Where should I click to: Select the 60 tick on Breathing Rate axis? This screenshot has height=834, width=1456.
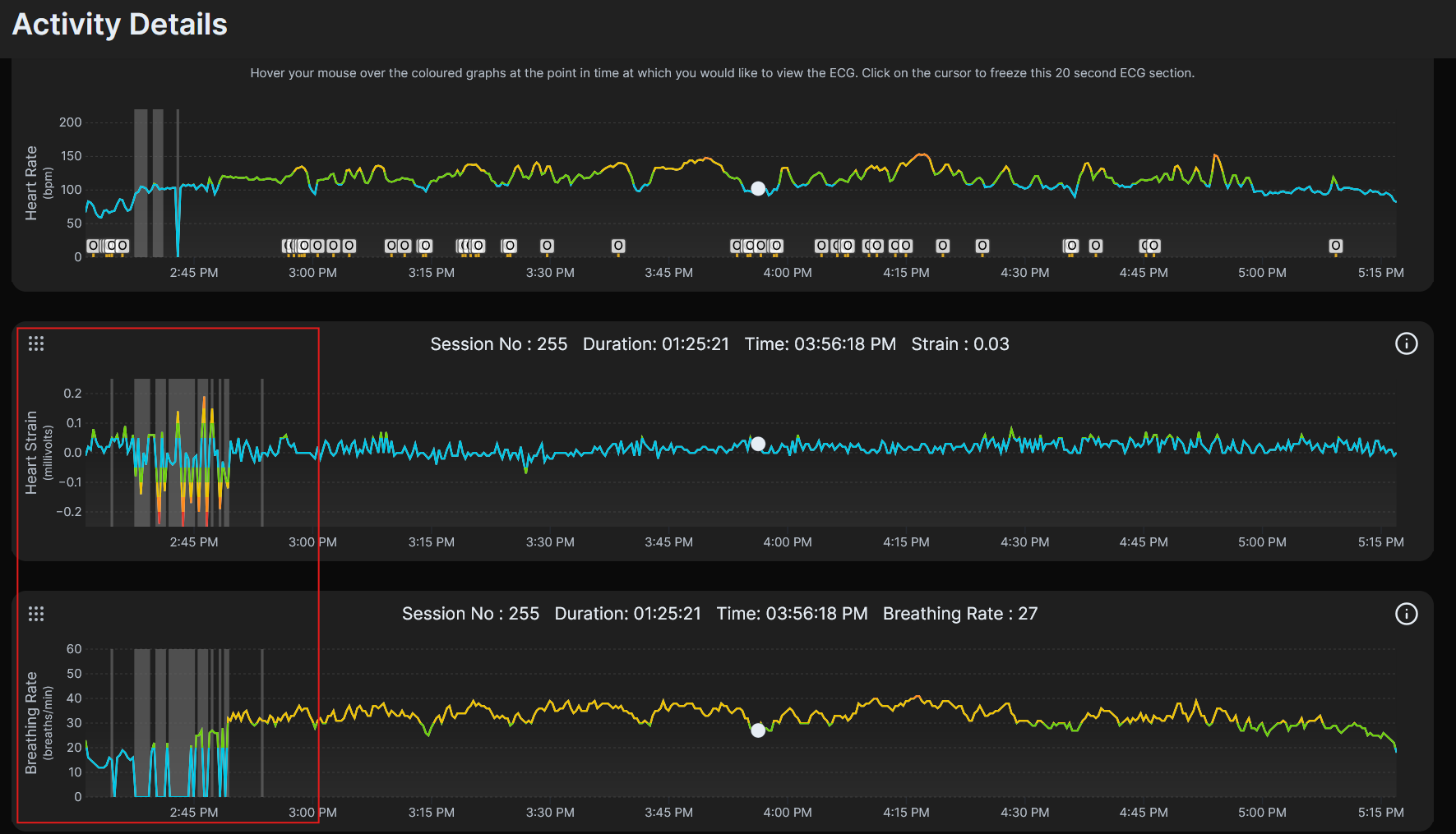[x=74, y=649]
